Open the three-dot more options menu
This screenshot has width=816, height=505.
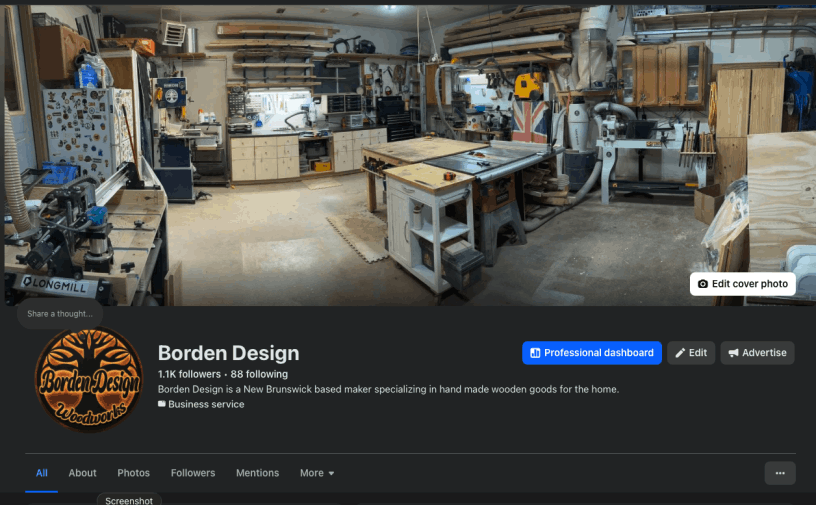[780, 473]
